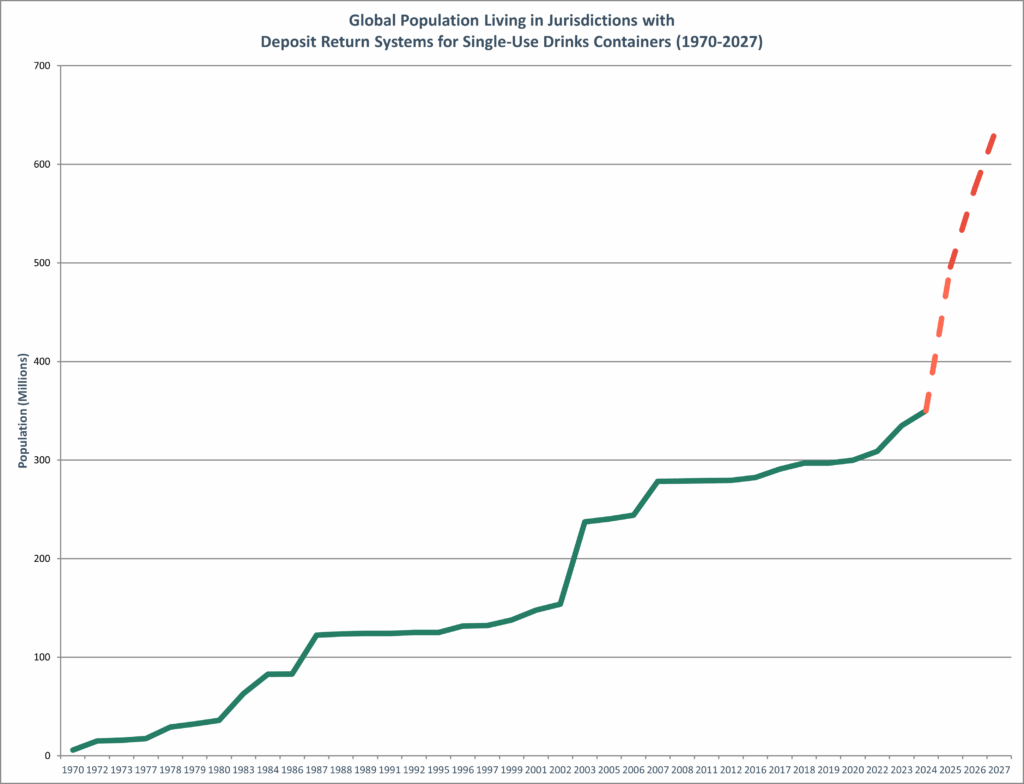Click the 500 value on the y-axis

coord(40,263)
